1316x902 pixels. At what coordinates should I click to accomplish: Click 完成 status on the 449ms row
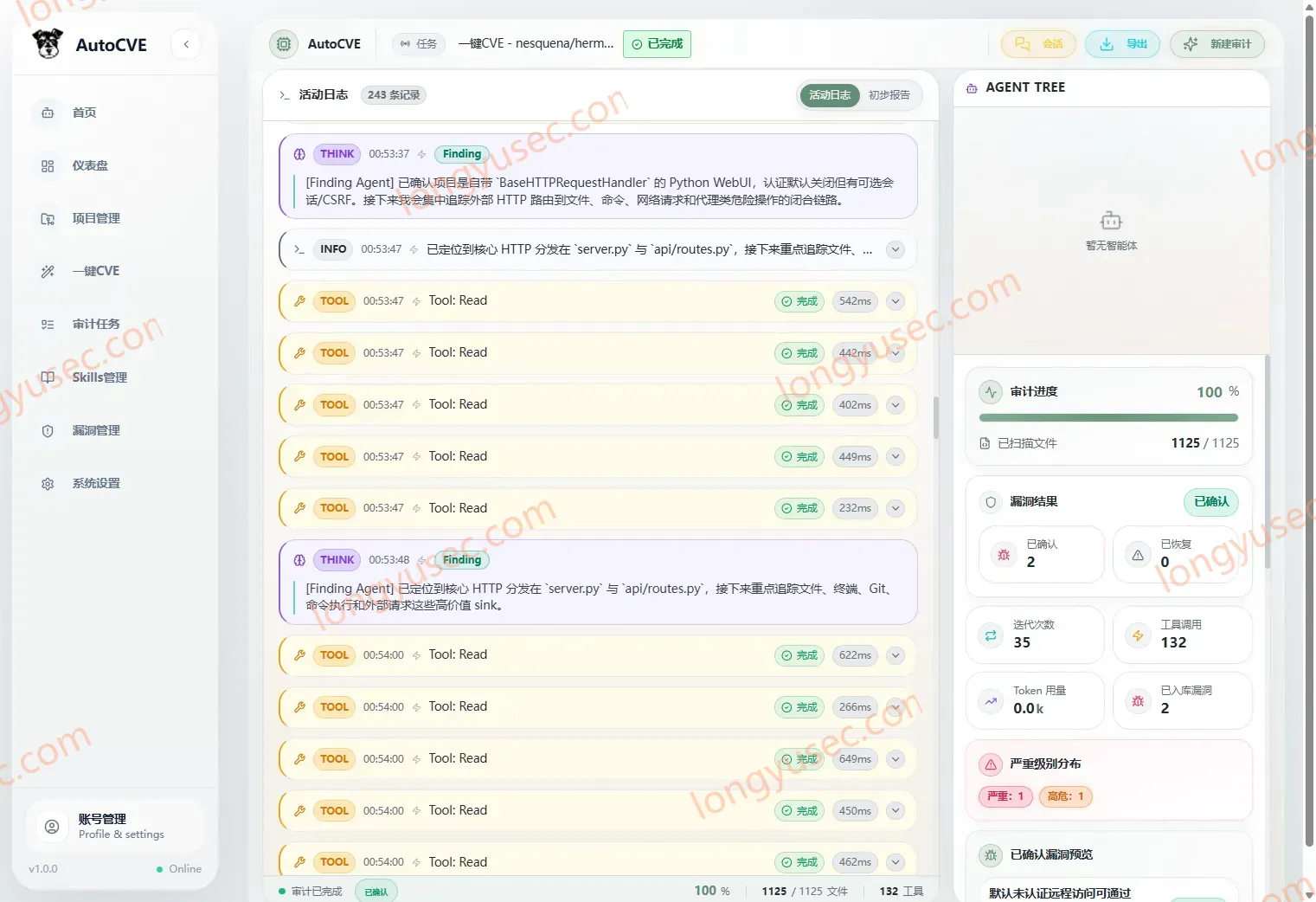click(x=799, y=457)
